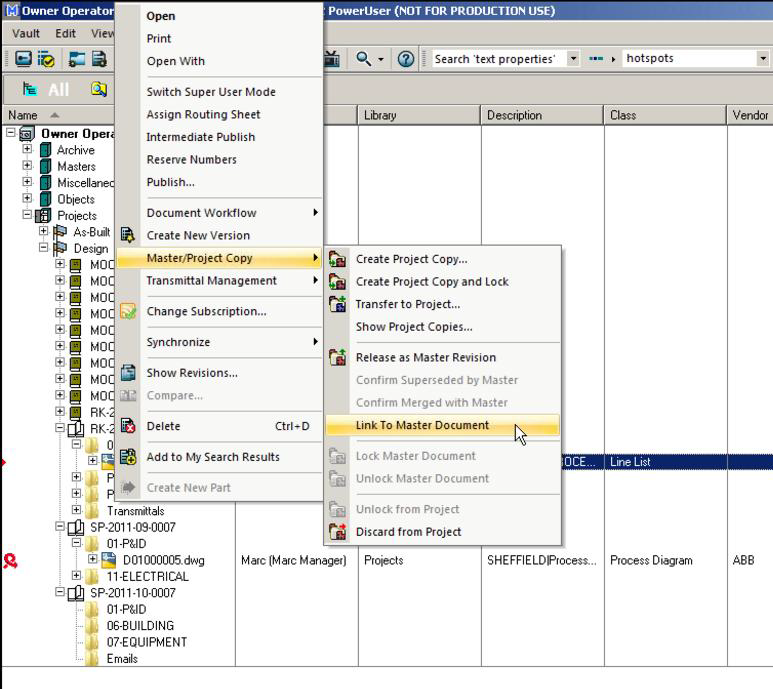Viewport: 773px width, 689px height.
Task: Click the Discard from Project icon
Action: [337, 532]
